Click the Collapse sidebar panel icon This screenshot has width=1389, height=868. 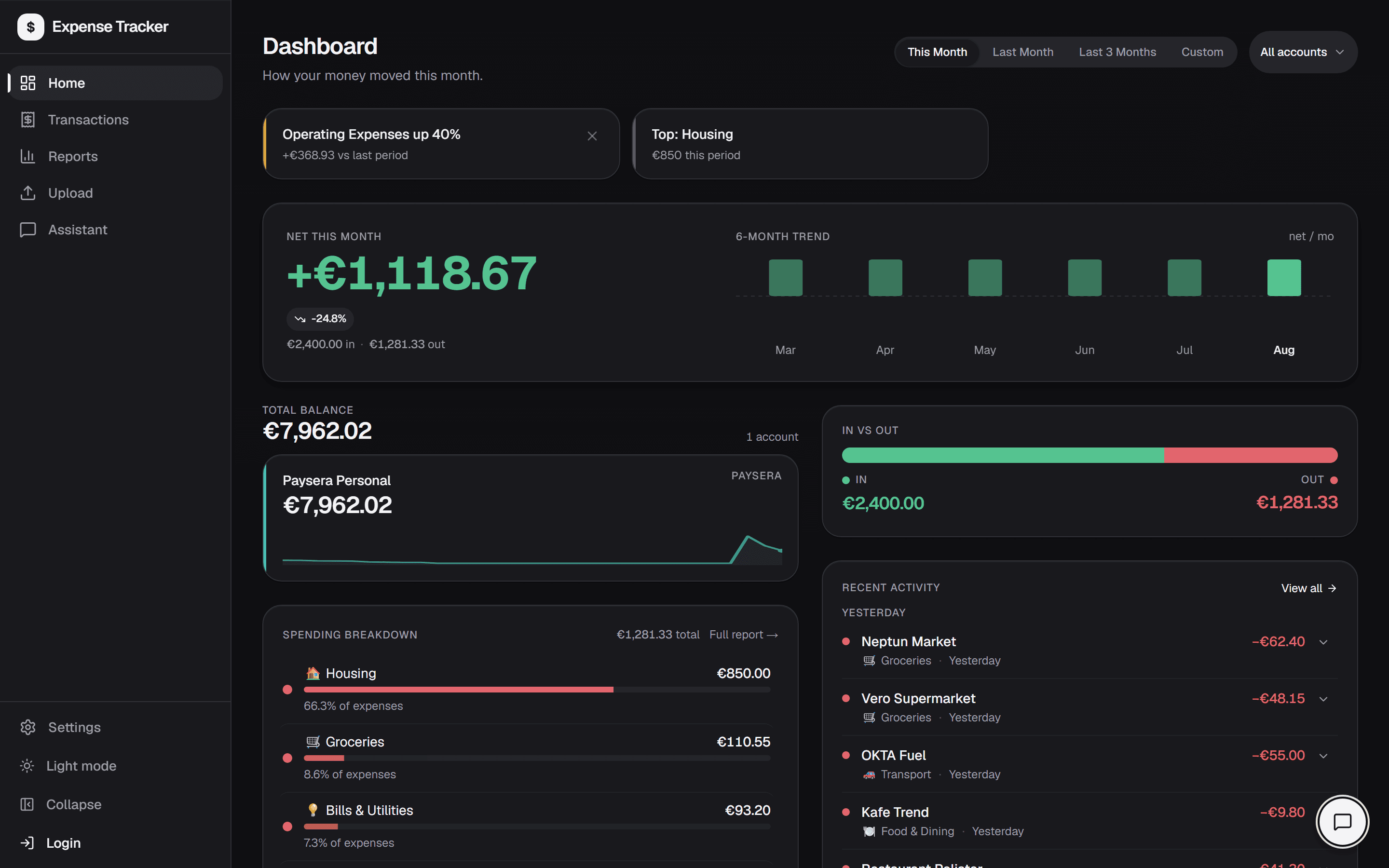[x=27, y=804]
